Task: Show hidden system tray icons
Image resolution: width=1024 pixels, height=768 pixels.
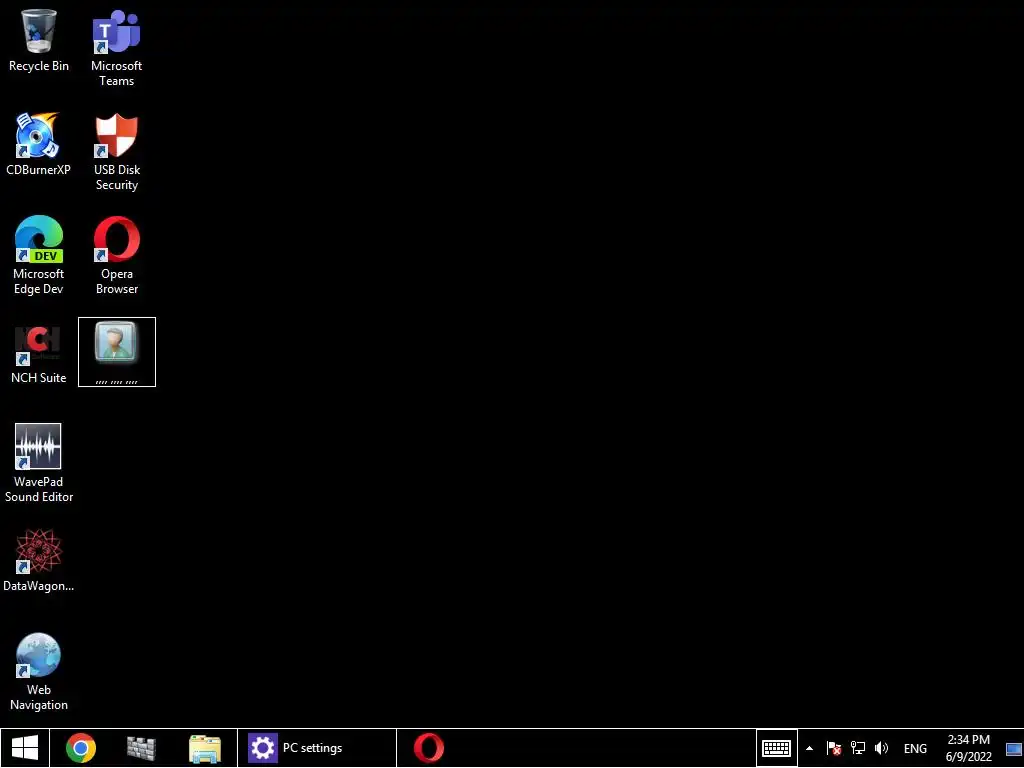Action: click(809, 748)
